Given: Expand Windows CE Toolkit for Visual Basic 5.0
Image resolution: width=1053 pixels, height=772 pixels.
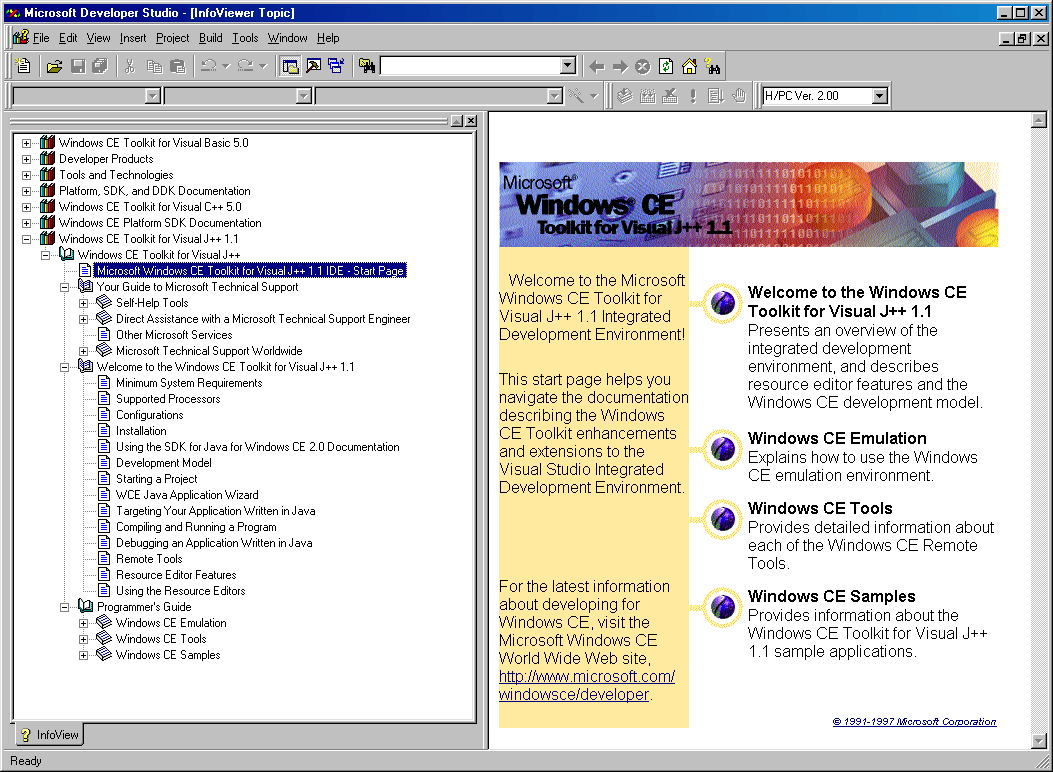Looking at the screenshot, I should [x=26, y=143].
